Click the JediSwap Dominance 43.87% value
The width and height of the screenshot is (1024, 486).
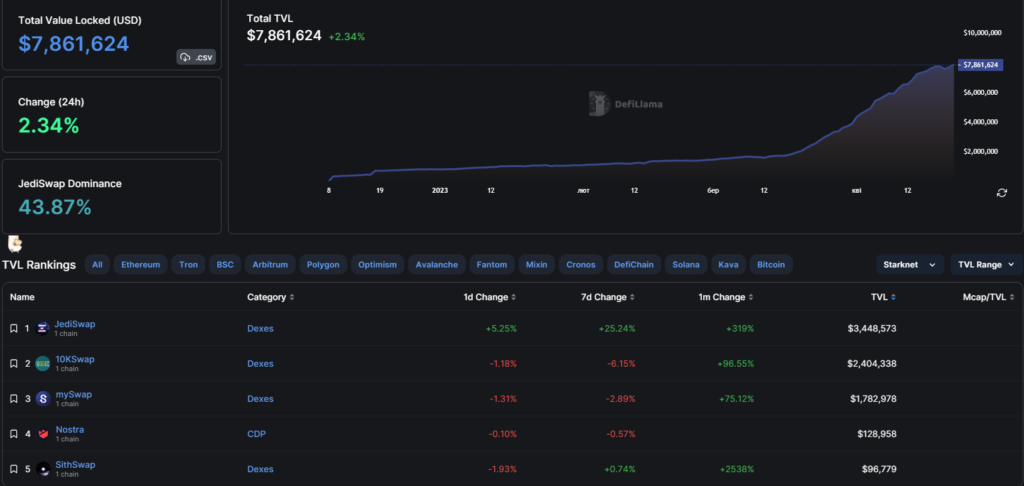click(x=55, y=207)
